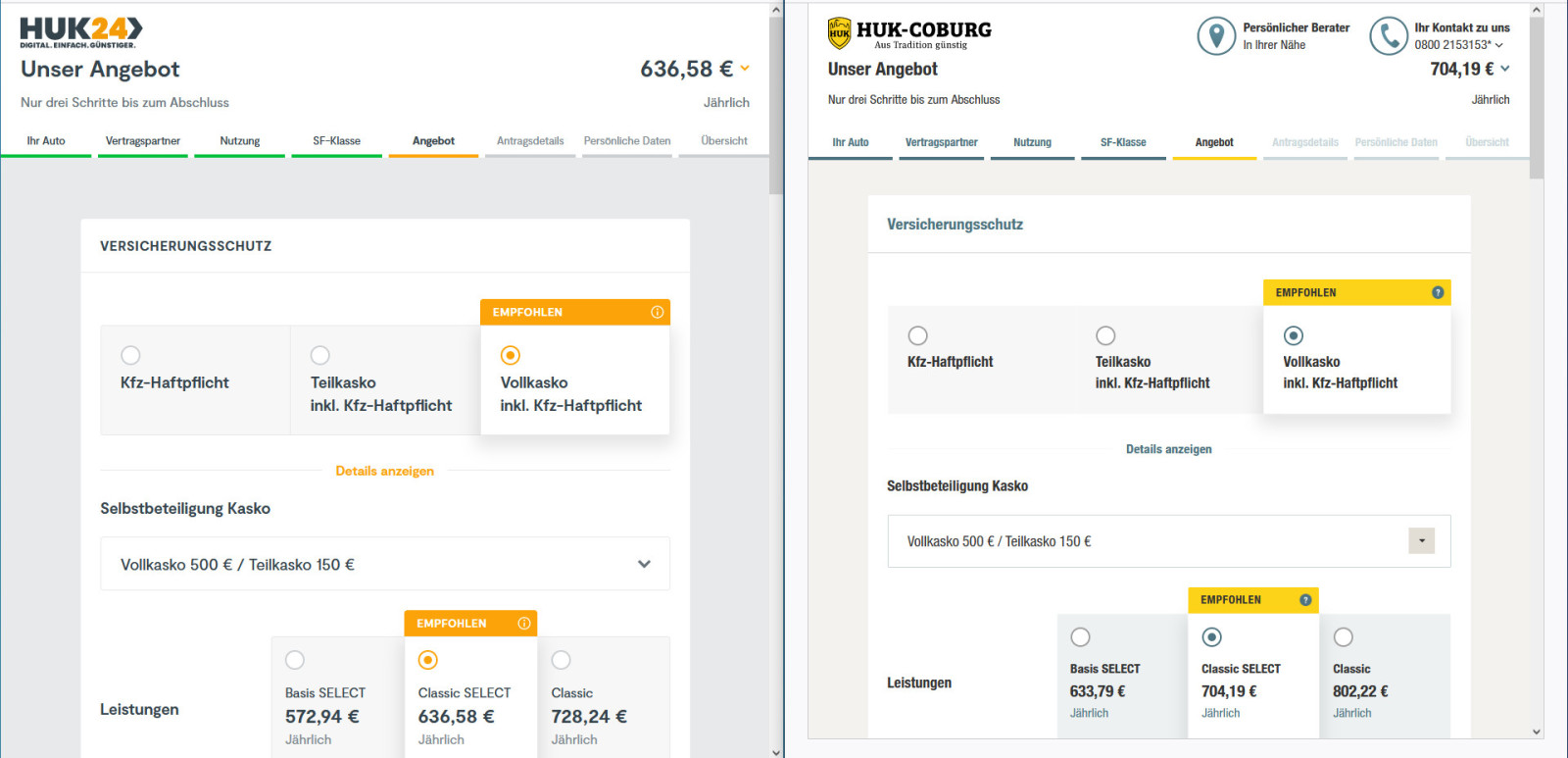The height and width of the screenshot is (758, 1568).
Task: Expand the 704,19 € price chevron
Action: coord(1505,69)
